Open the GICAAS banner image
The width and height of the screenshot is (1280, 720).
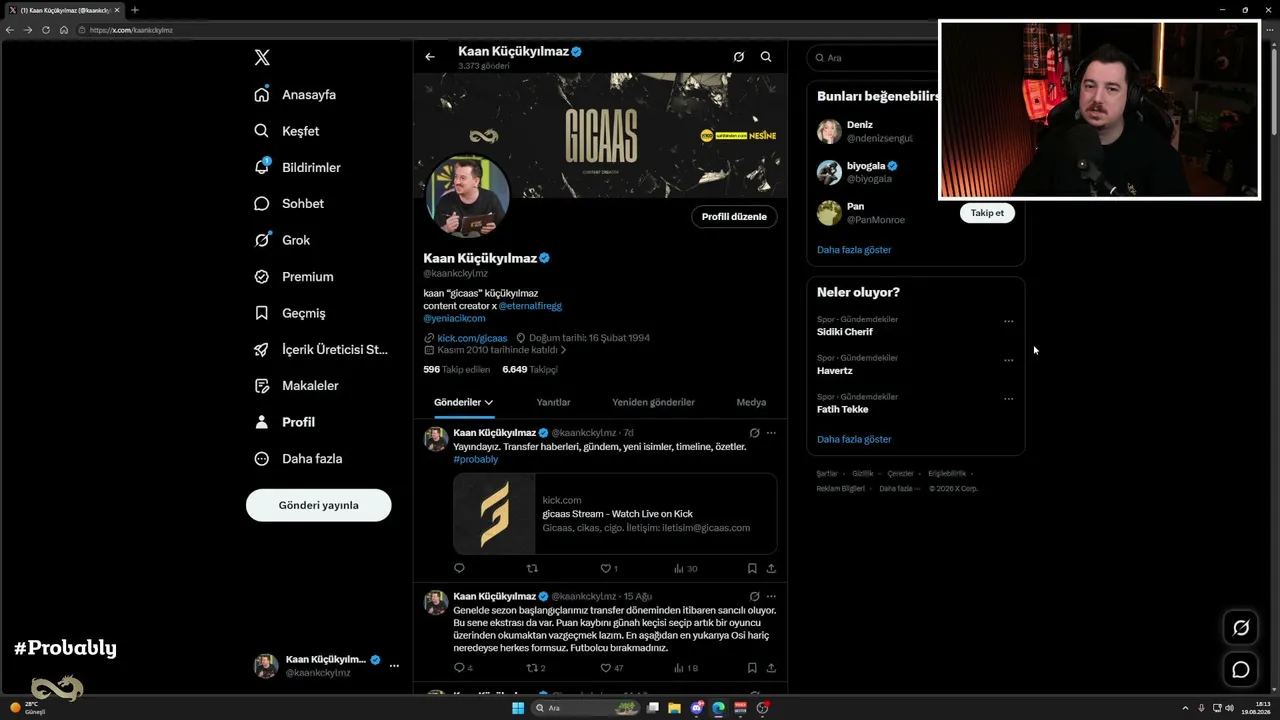pyautogui.click(x=600, y=134)
